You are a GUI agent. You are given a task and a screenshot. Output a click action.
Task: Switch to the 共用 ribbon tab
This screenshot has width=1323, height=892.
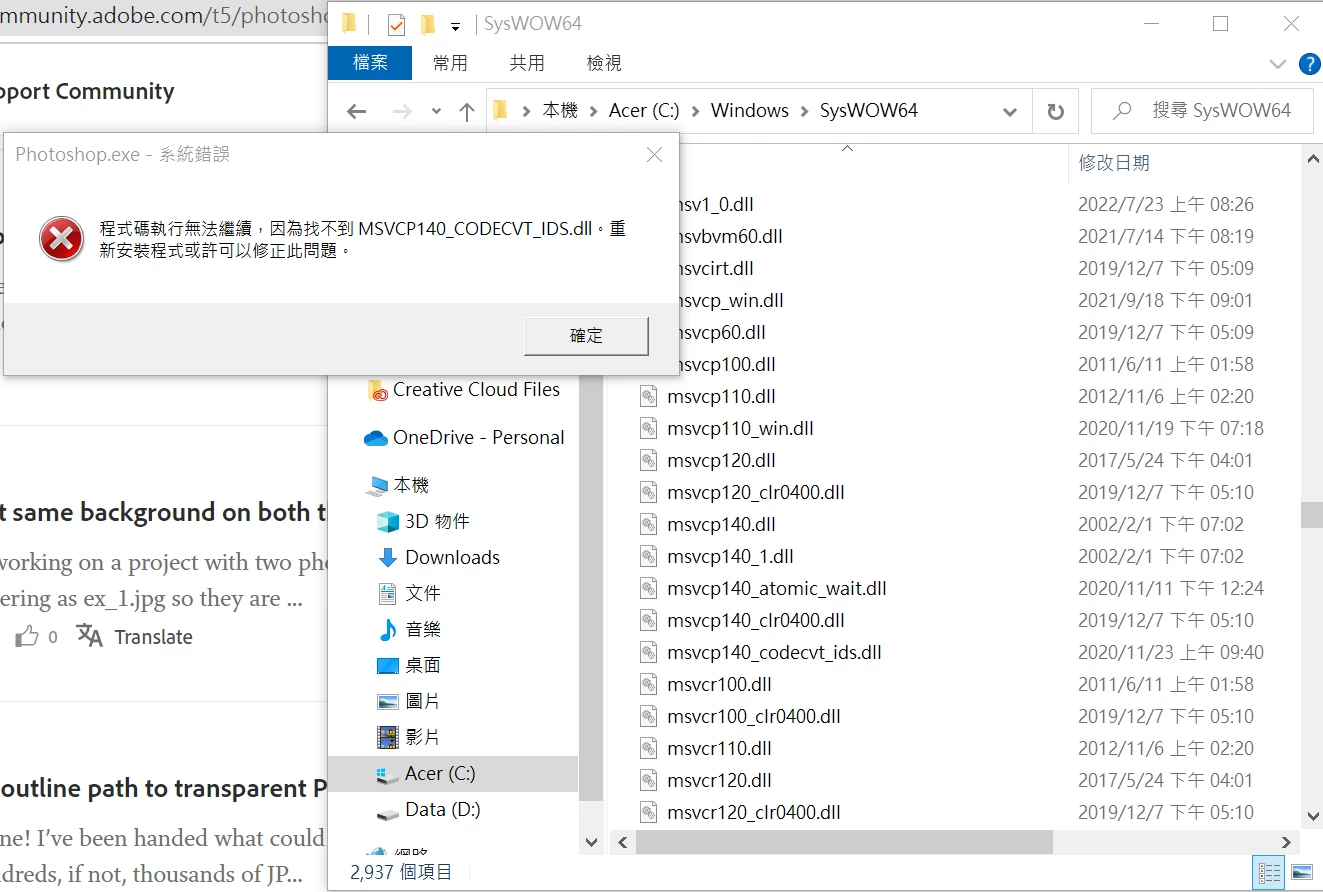click(527, 63)
